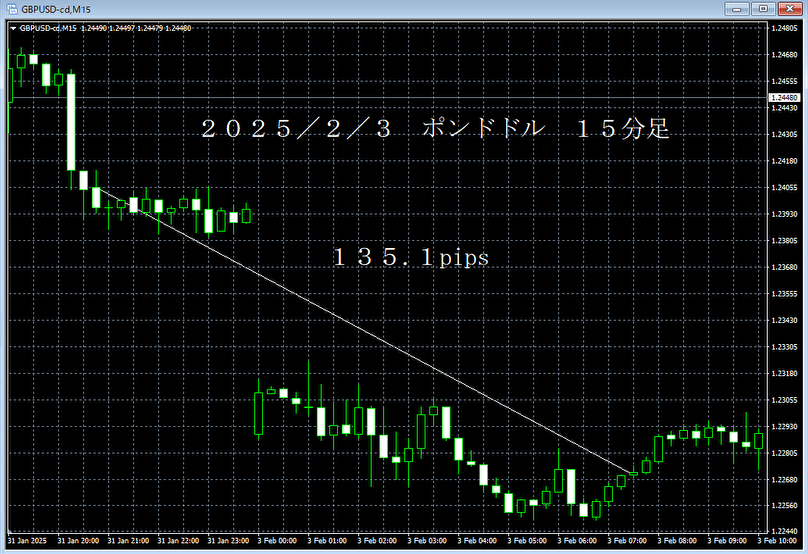Click the 1.22805 price axis label
The width and height of the screenshot is (808, 554).
[x=784, y=454]
